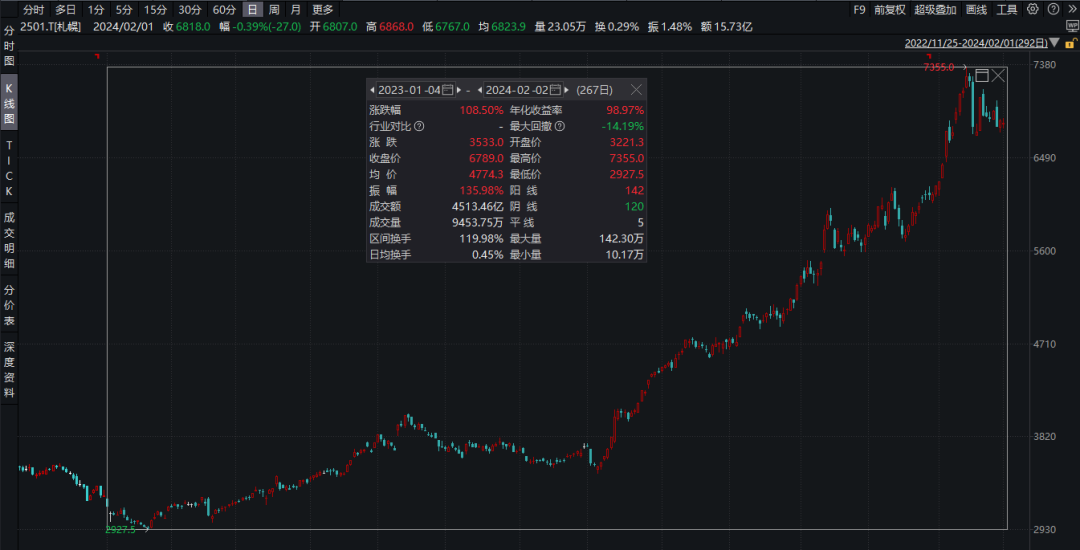The image size is (1080, 550).
Task: Open the 工具 tools menu
Action: [1007, 9]
